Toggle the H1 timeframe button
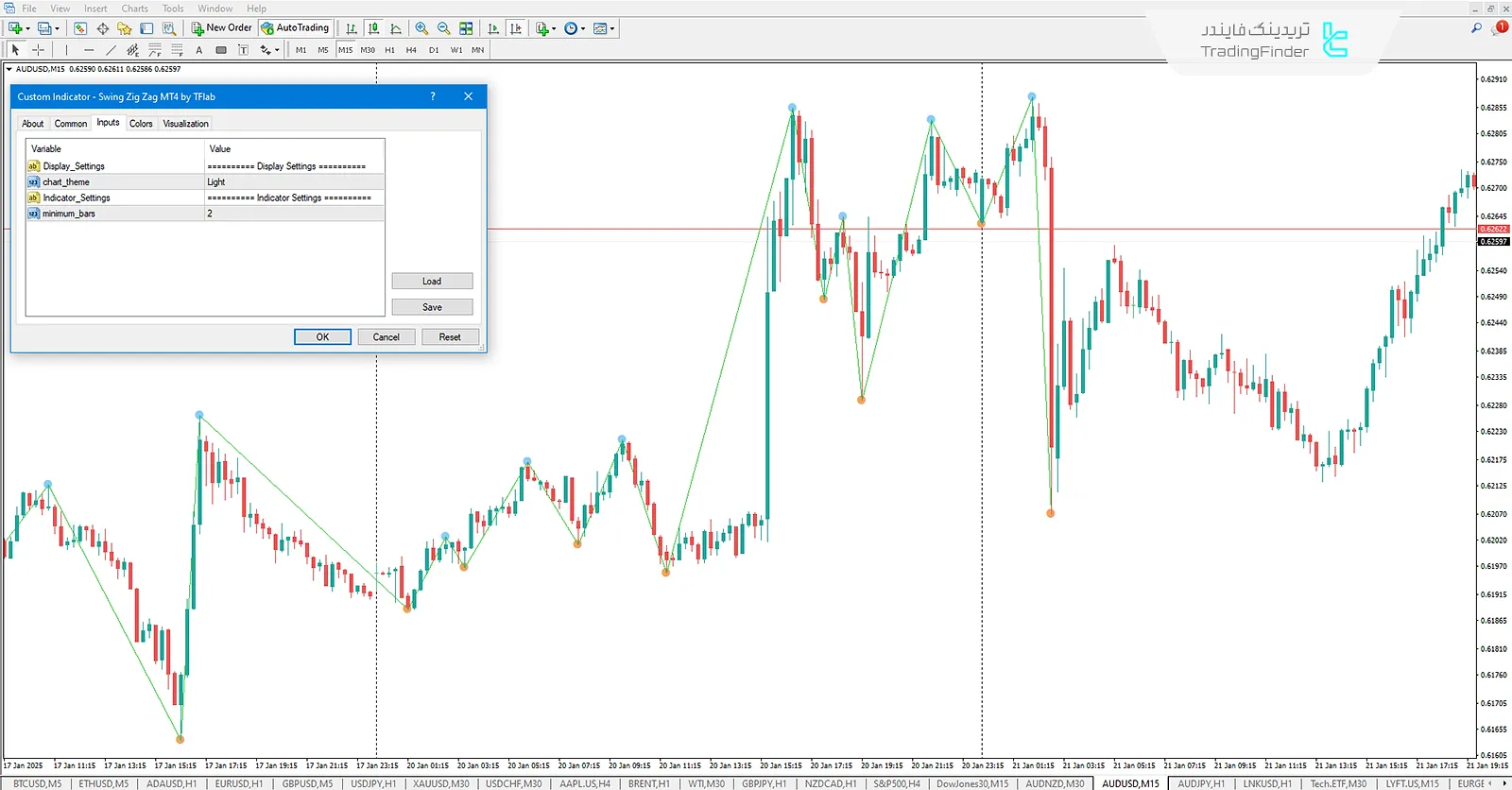Image resolution: width=1512 pixels, height=790 pixels. tap(389, 50)
